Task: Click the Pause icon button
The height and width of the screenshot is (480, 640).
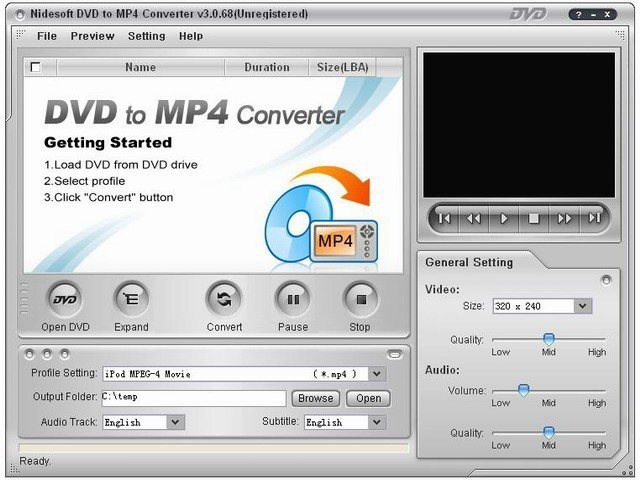Action: [293, 300]
